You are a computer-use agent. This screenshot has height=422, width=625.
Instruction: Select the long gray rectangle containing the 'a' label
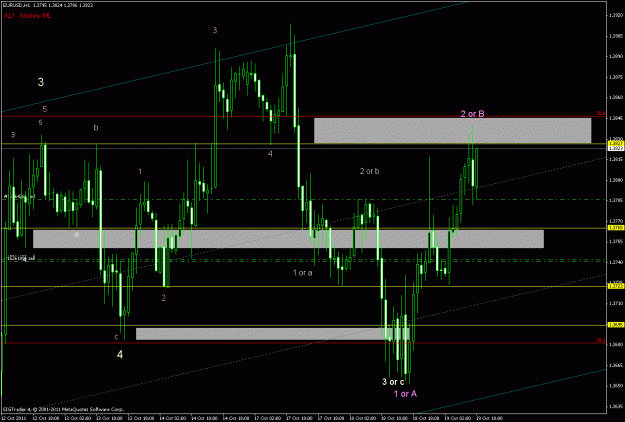tap(288, 239)
